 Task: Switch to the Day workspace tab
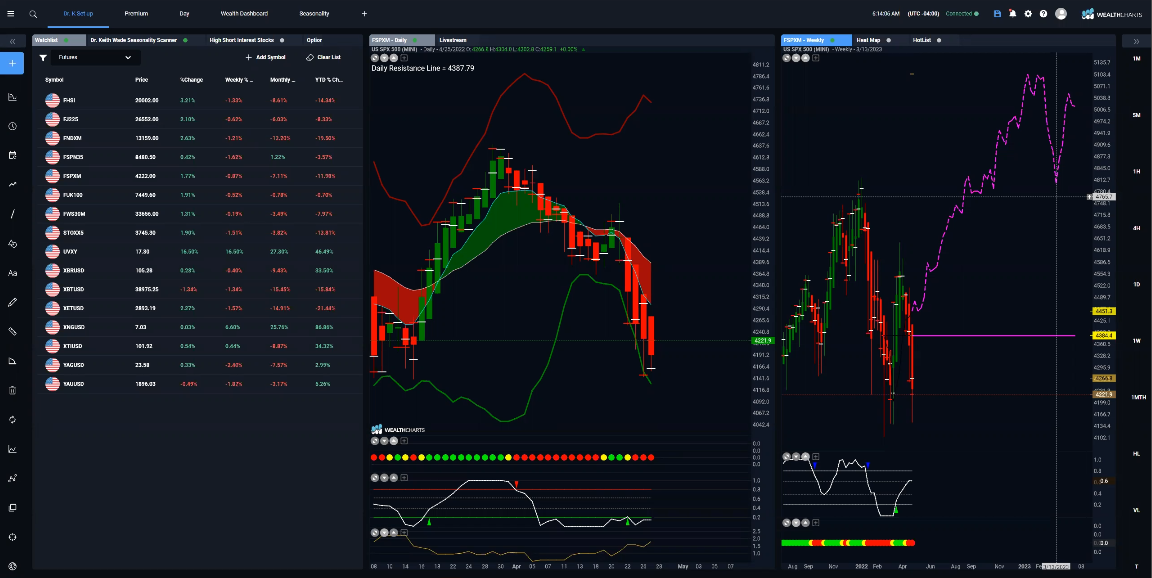click(184, 13)
